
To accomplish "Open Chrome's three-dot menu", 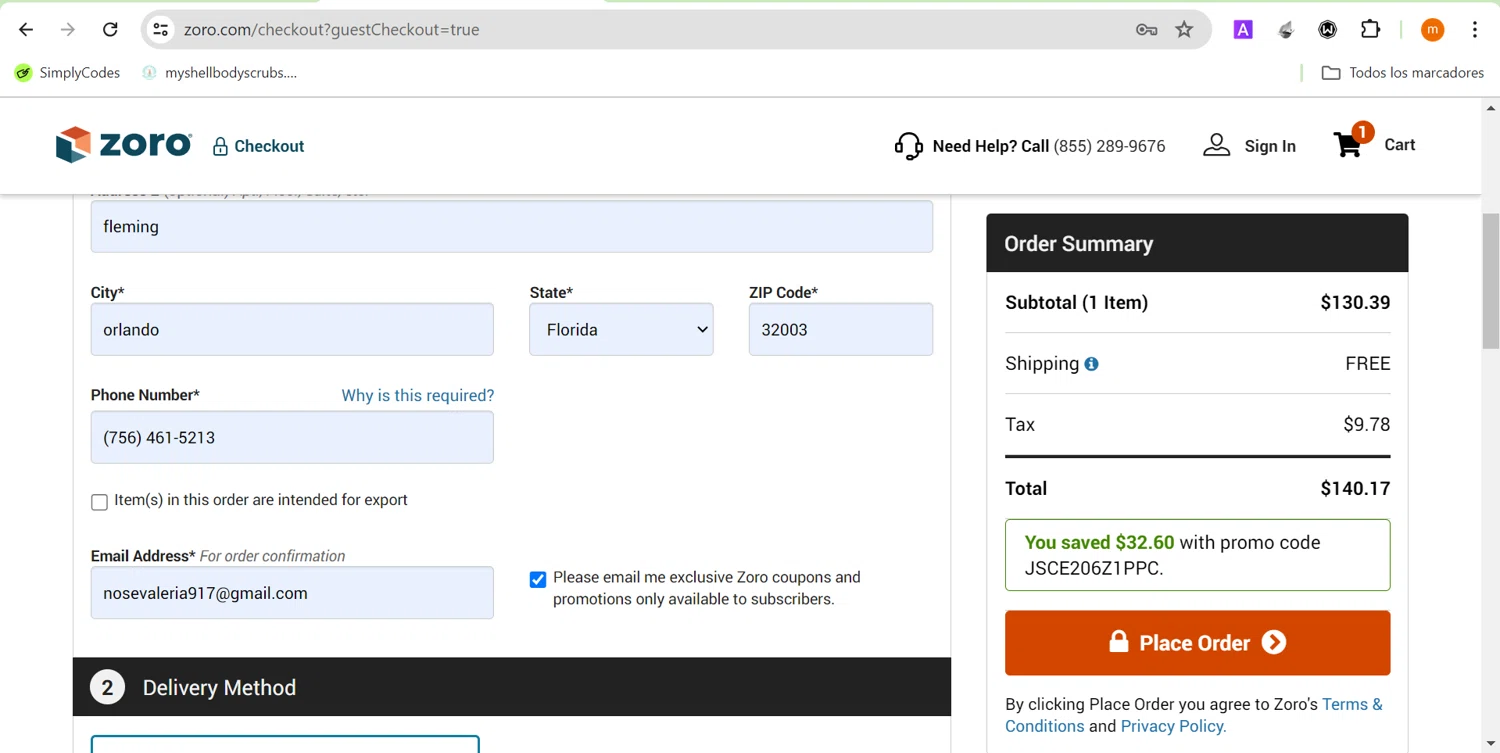I will [1475, 30].
